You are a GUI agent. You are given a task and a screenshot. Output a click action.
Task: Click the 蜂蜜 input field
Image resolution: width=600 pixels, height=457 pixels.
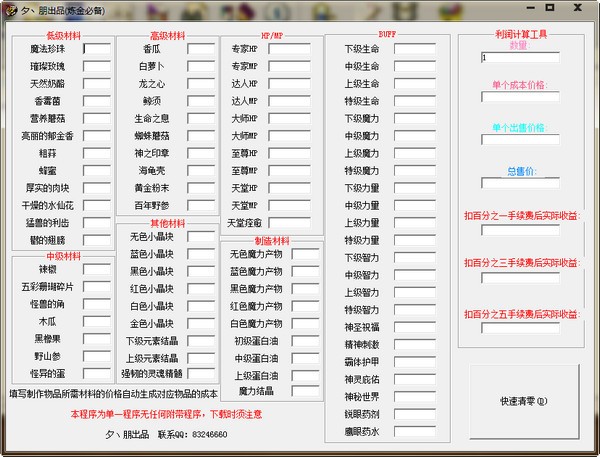[x=97, y=171]
